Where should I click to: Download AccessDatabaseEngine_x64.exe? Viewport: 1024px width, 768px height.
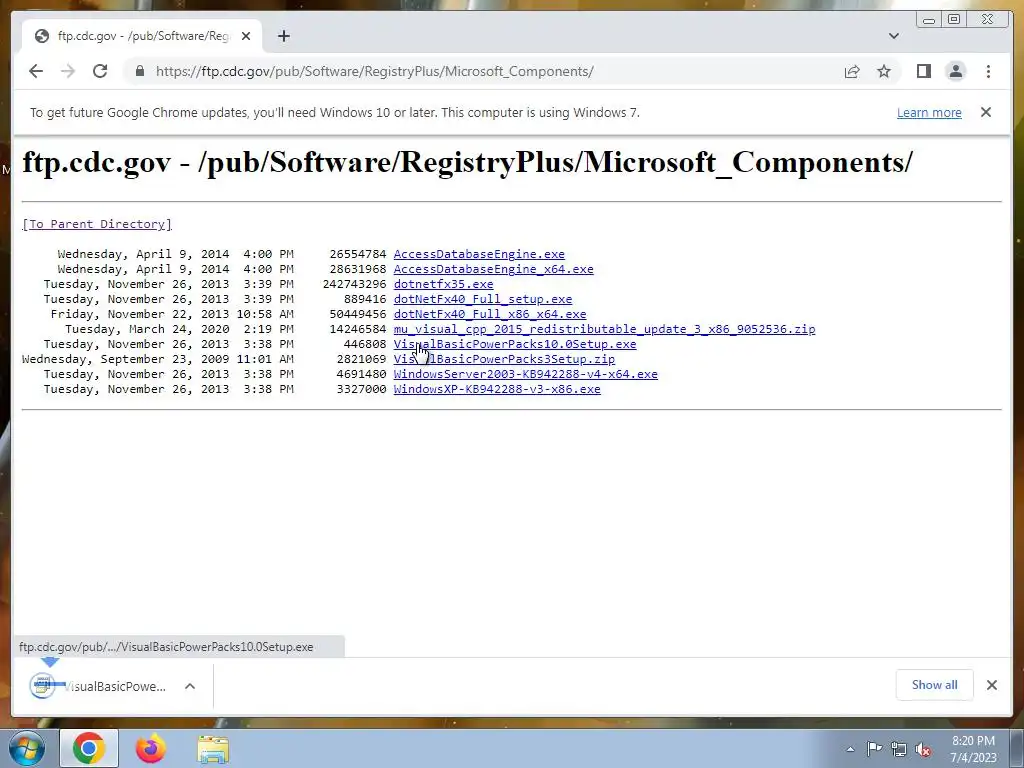pos(493,269)
